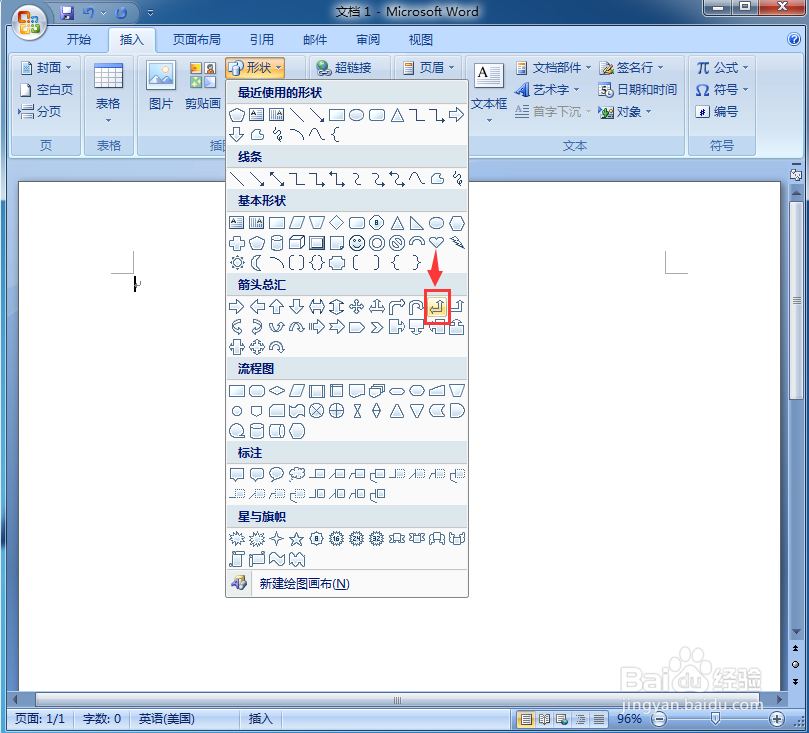
Task: Switch to outline view
Action: click(x=580, y=719)
